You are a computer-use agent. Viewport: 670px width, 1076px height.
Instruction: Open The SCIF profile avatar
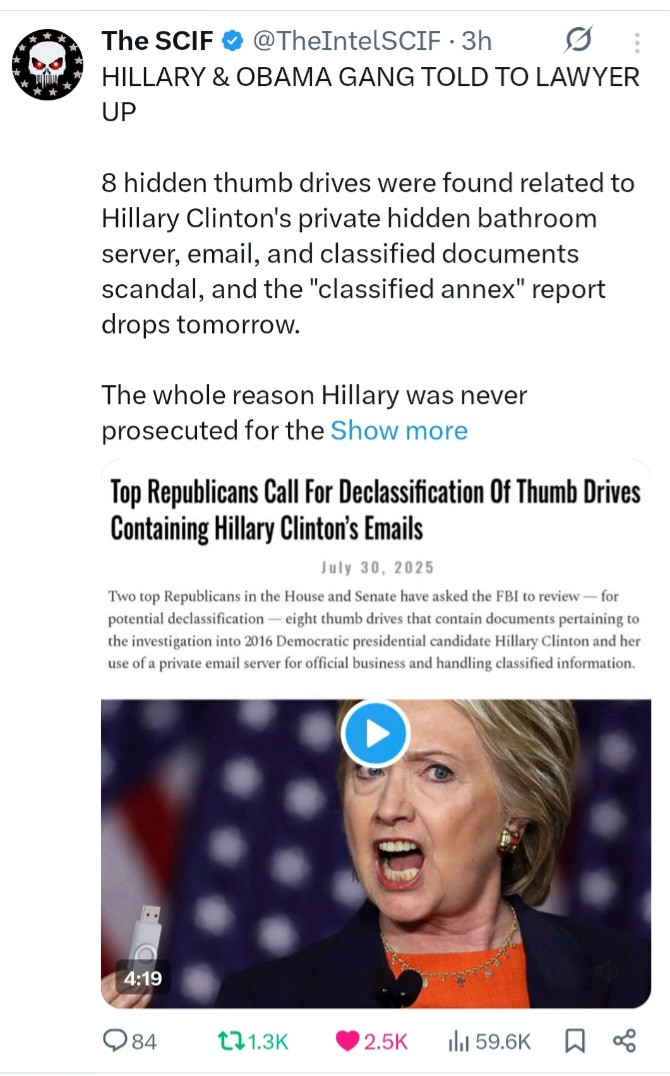pos(47,65)
